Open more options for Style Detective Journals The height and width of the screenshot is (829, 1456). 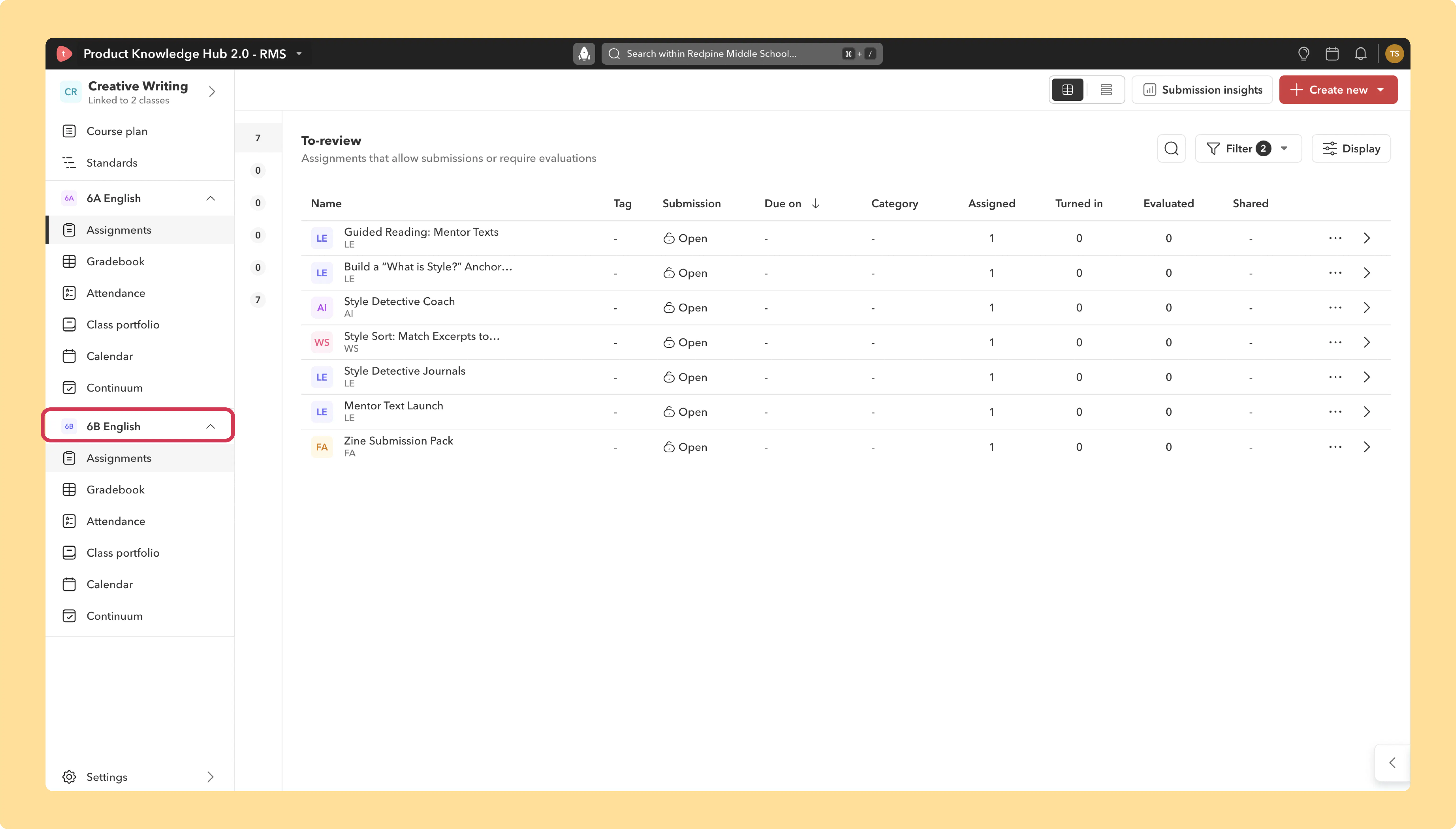point(1335,377)
